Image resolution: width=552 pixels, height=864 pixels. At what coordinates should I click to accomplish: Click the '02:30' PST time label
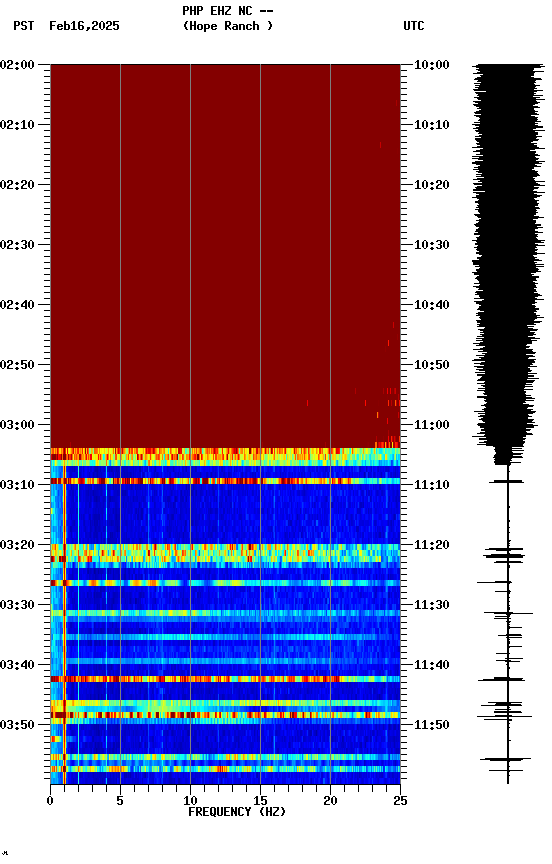click(17, 245)
